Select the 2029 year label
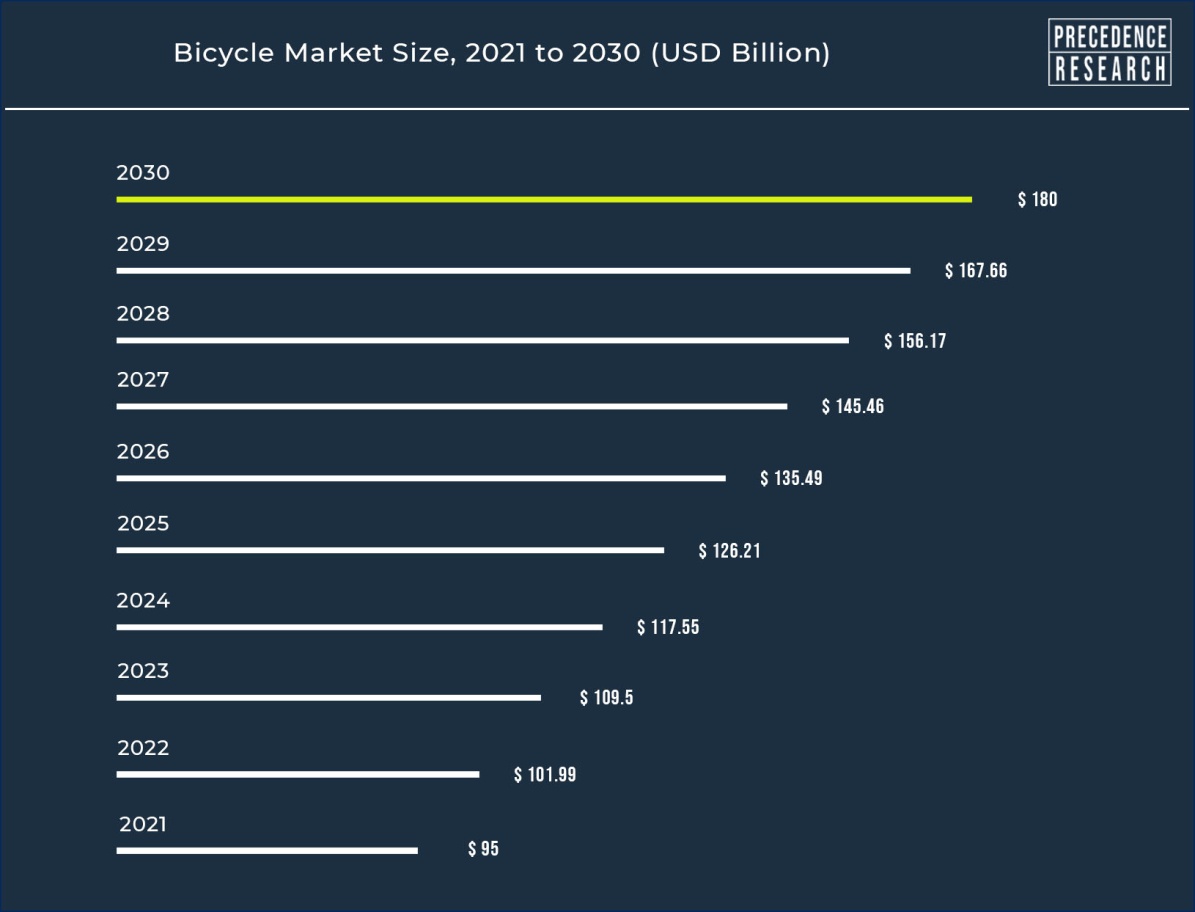The height and width of the screenshot is (912, 1195). pyautogui.click(x=143, y=244)
